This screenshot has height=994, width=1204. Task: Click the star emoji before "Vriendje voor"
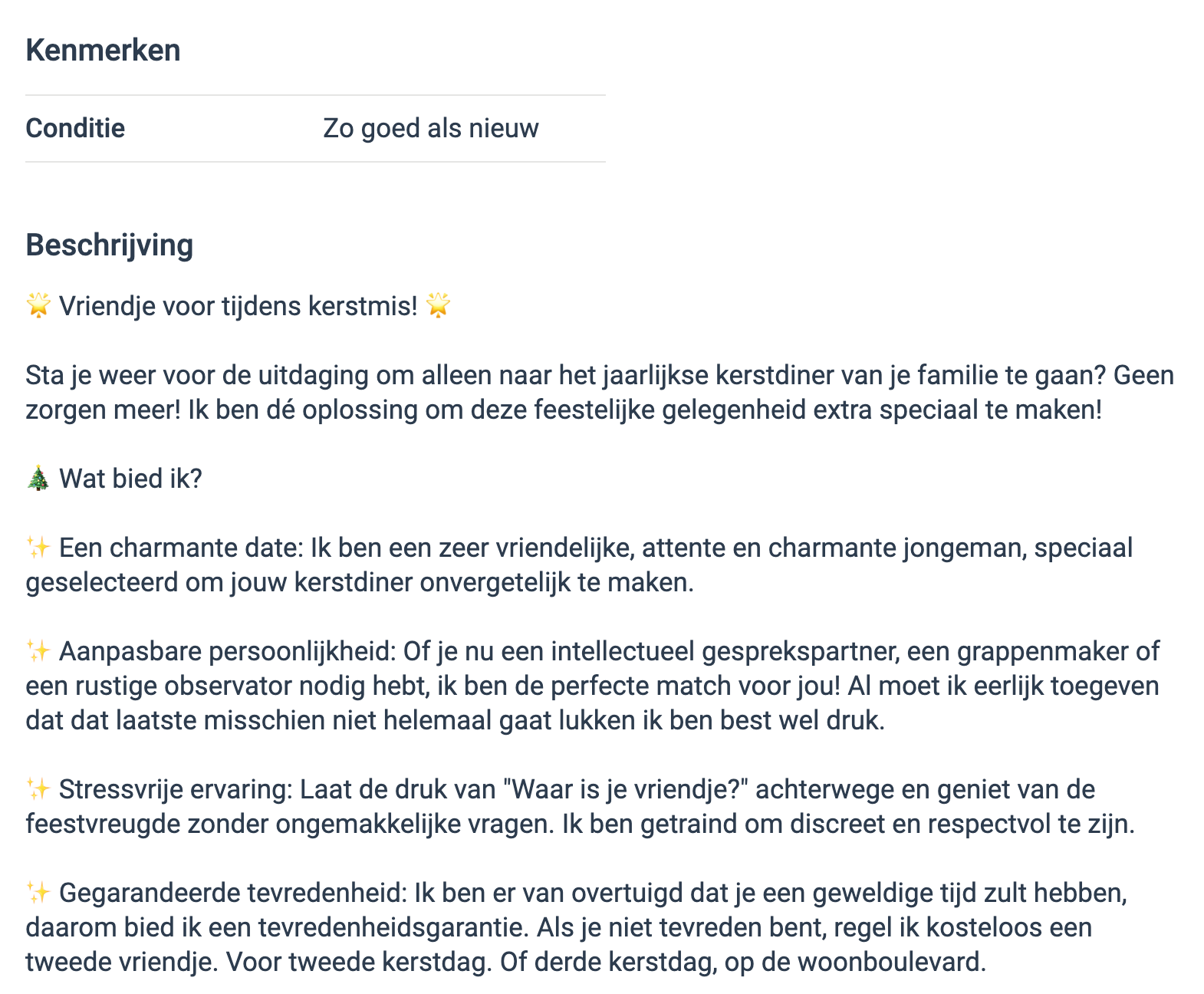pyautogui.click(x=38, y=305)
